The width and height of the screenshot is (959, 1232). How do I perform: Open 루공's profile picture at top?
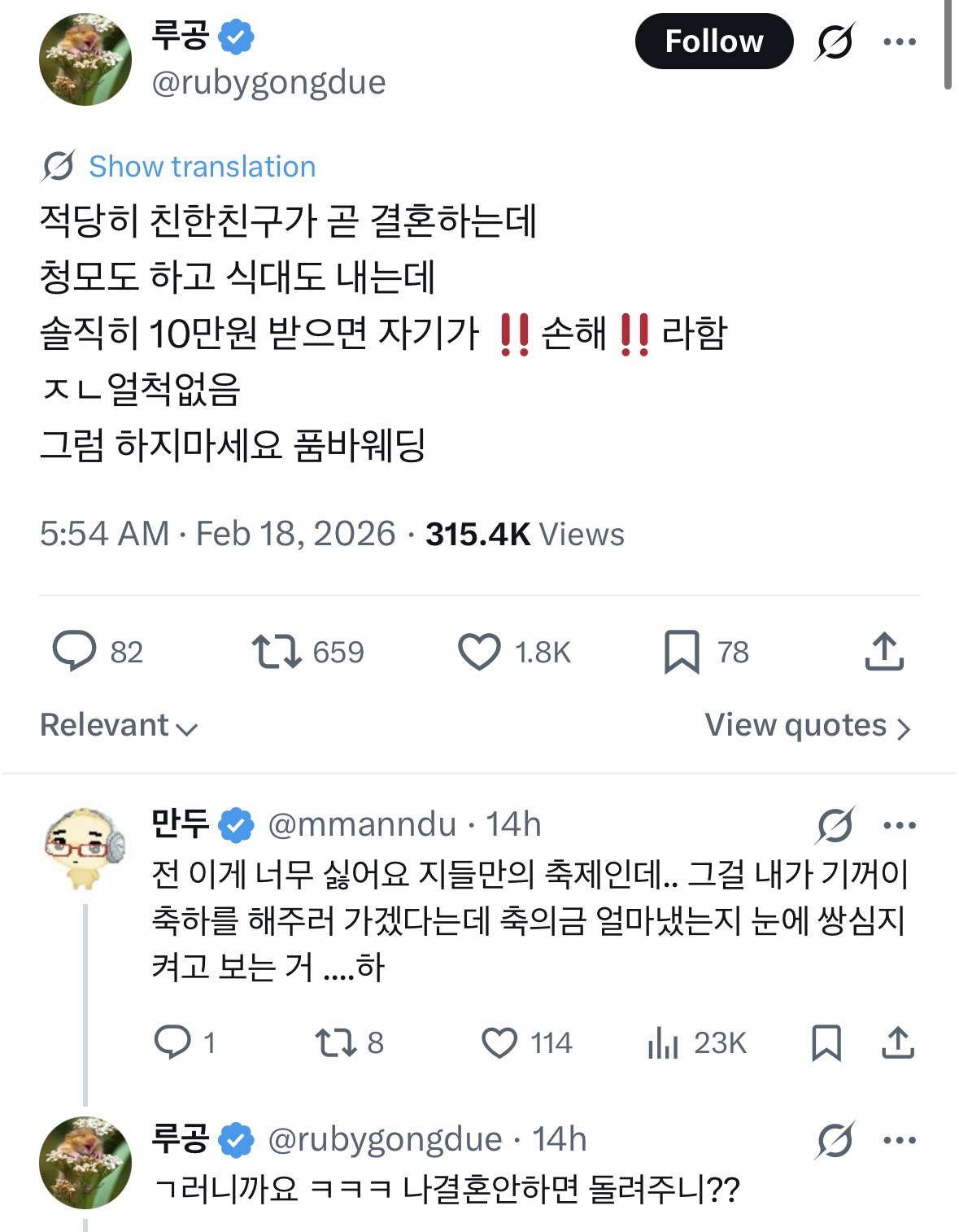85,59
